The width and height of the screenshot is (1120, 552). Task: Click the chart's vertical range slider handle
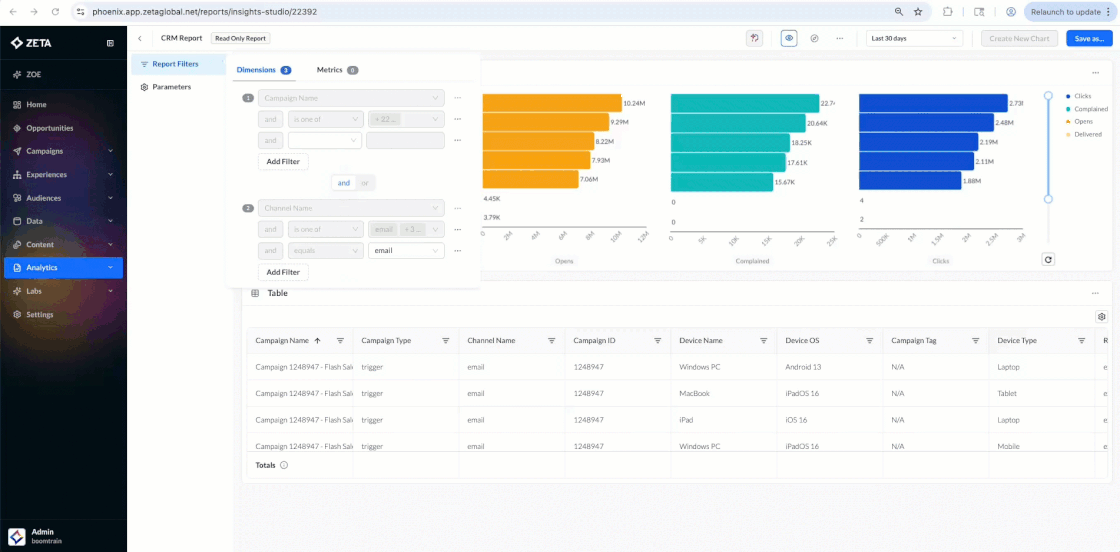point(1048,96)
